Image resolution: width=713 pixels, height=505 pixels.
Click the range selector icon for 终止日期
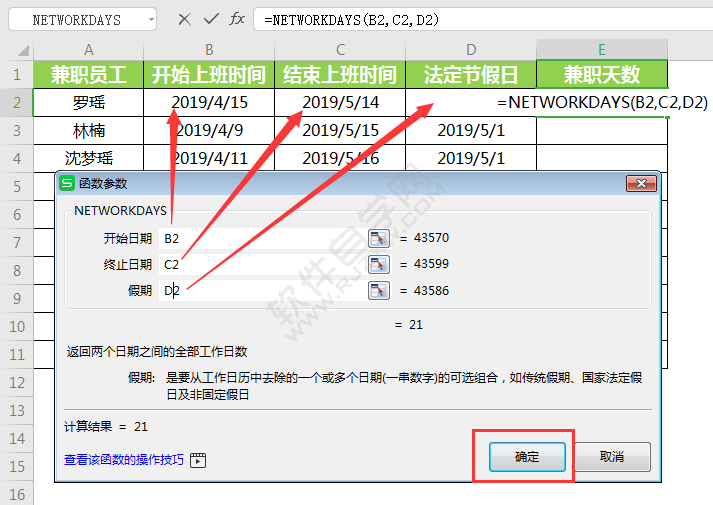click(379, 265)
